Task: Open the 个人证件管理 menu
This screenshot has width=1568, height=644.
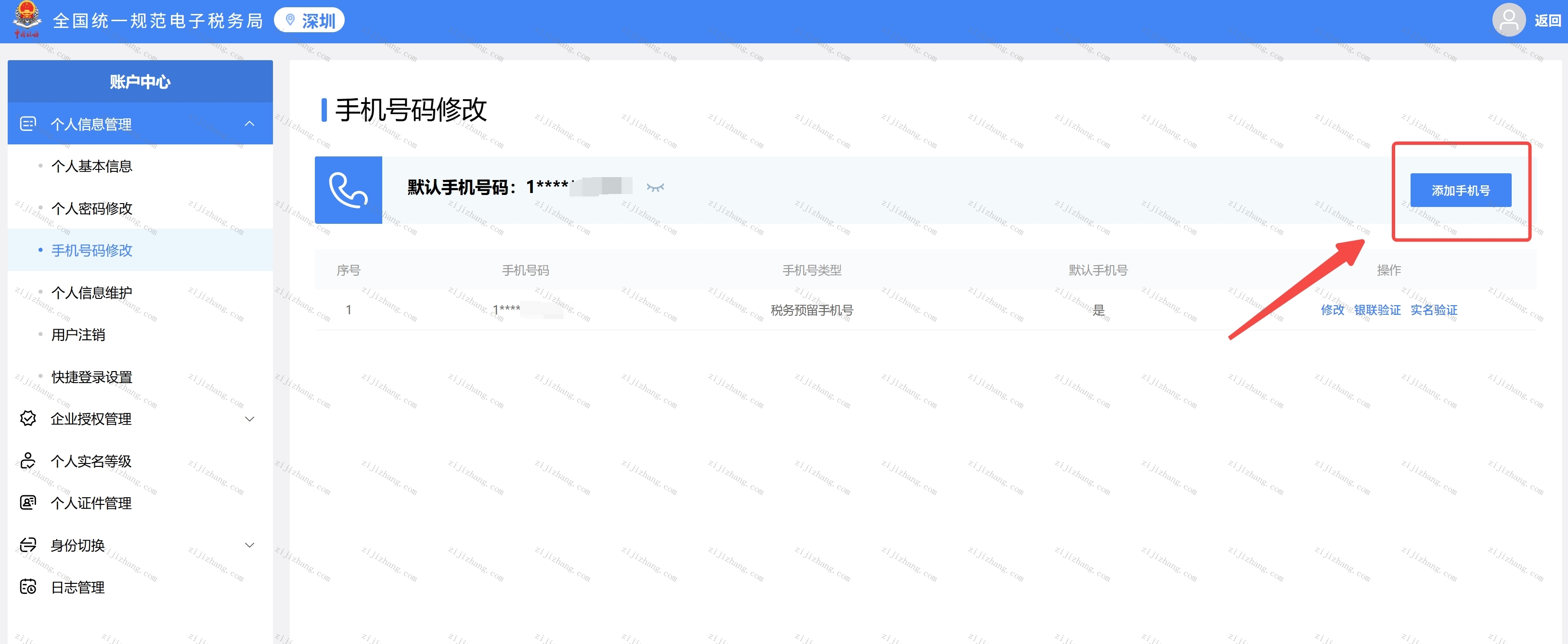Action: point(140,503)
